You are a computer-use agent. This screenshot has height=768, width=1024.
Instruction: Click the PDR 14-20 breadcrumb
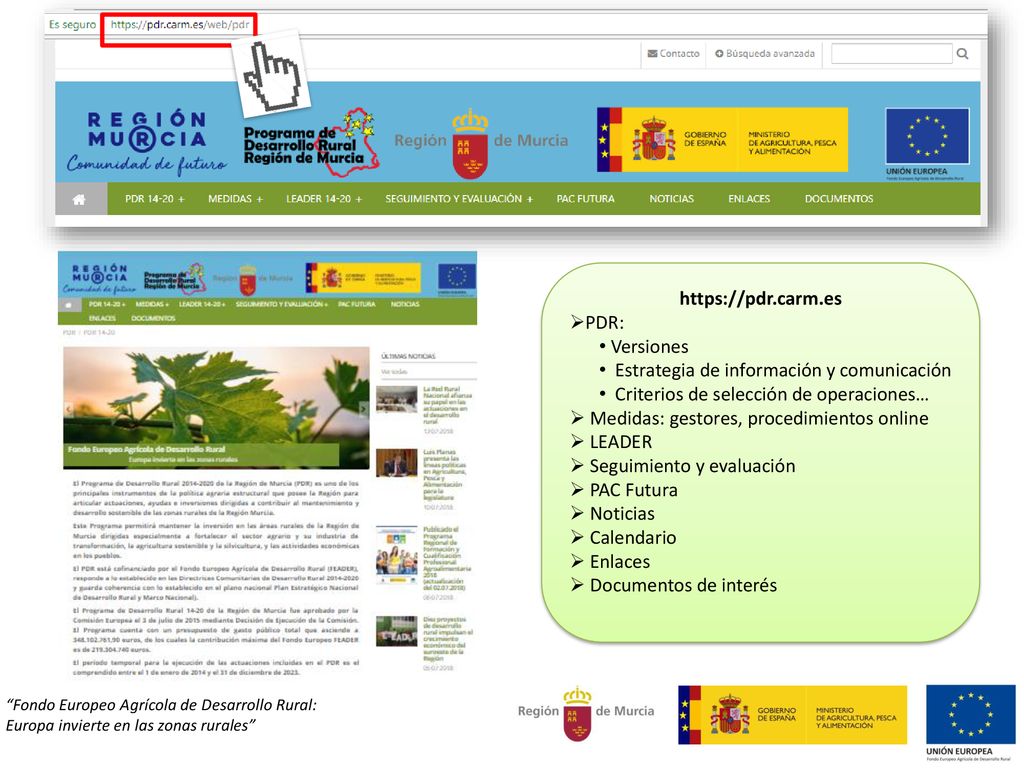(x=99, y=332)
